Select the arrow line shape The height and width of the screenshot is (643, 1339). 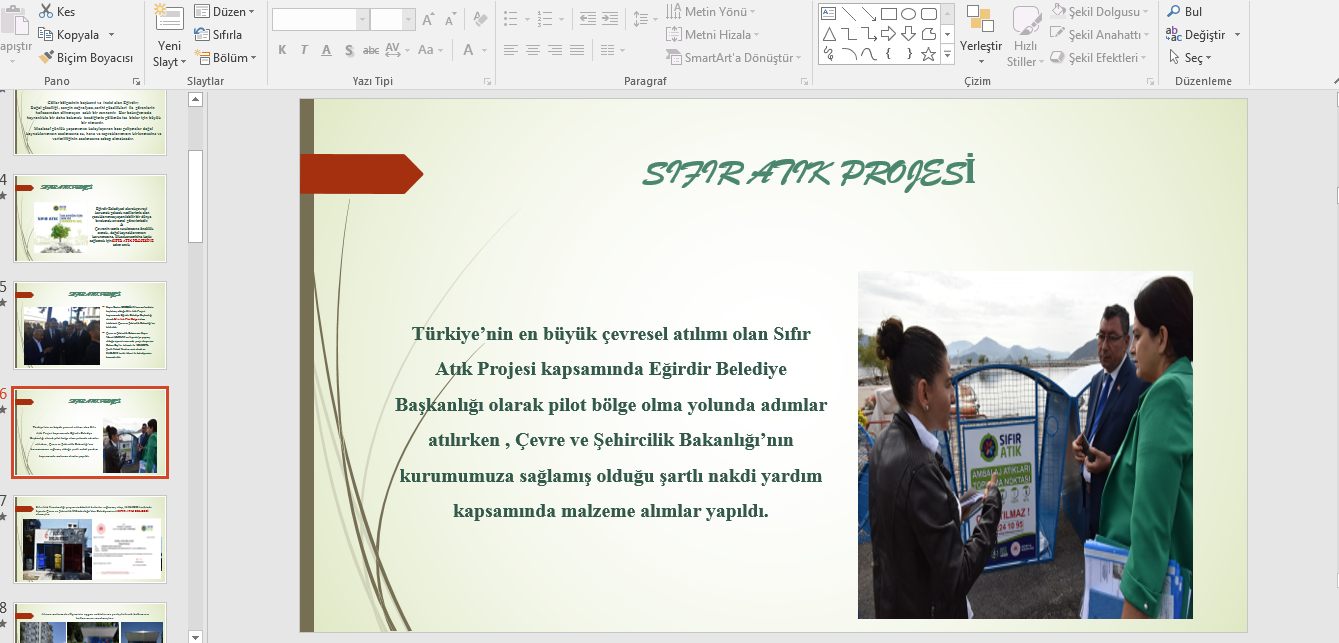[868, 14]
